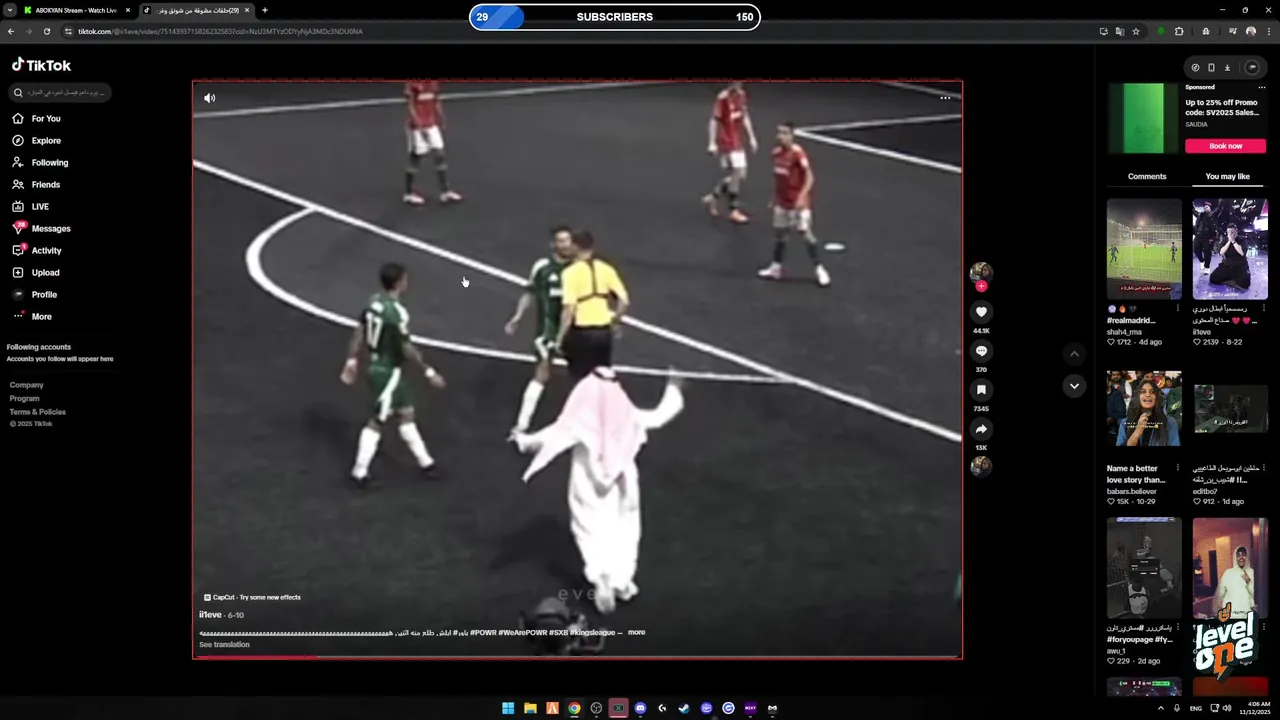1280x720 pixels.
Task: Open the ii1eve username link
Action: pyautogui.click(x=210, y=615)
